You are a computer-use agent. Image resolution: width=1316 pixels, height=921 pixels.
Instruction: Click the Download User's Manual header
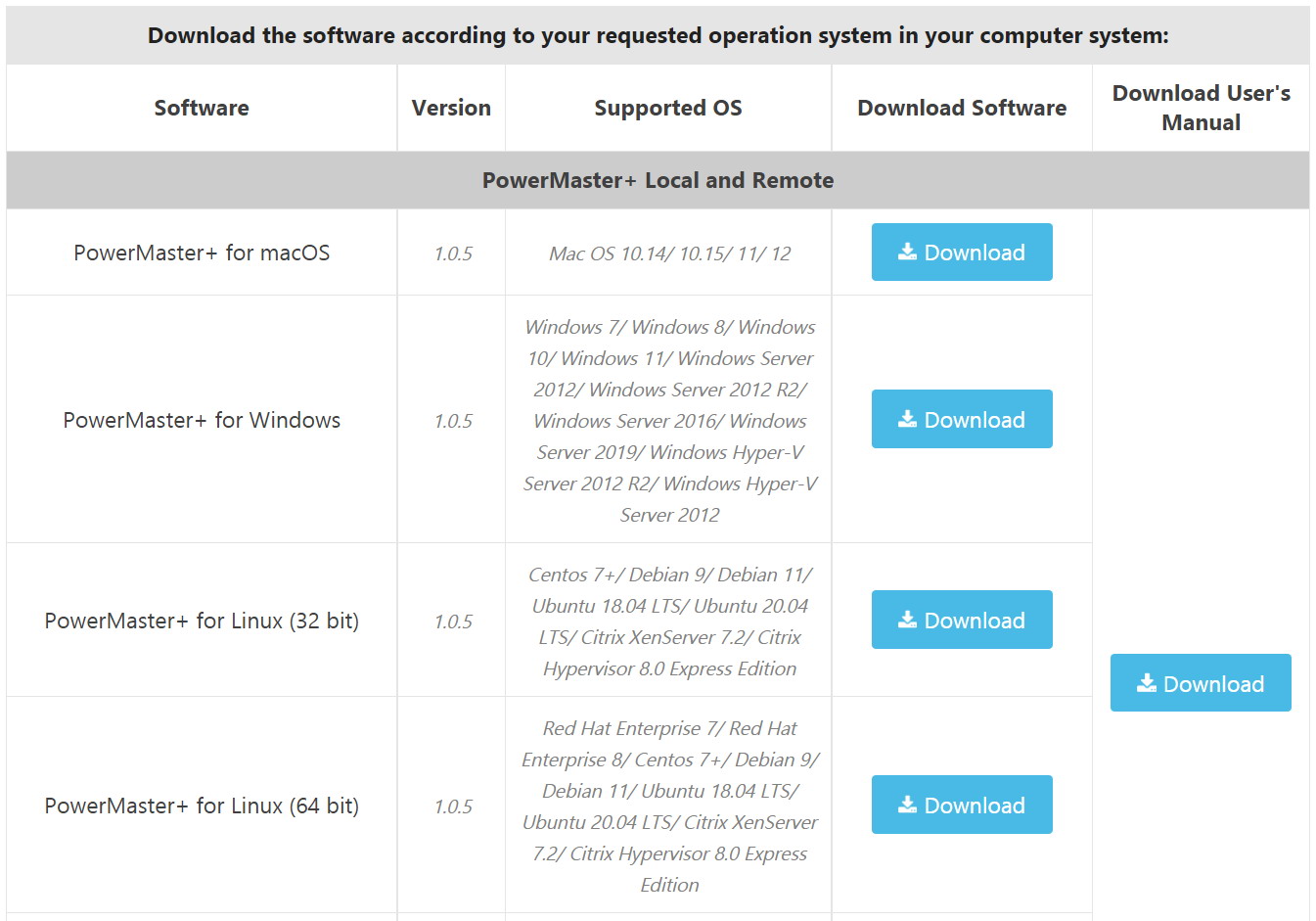pyautogui.click(x=1201, y=108)
